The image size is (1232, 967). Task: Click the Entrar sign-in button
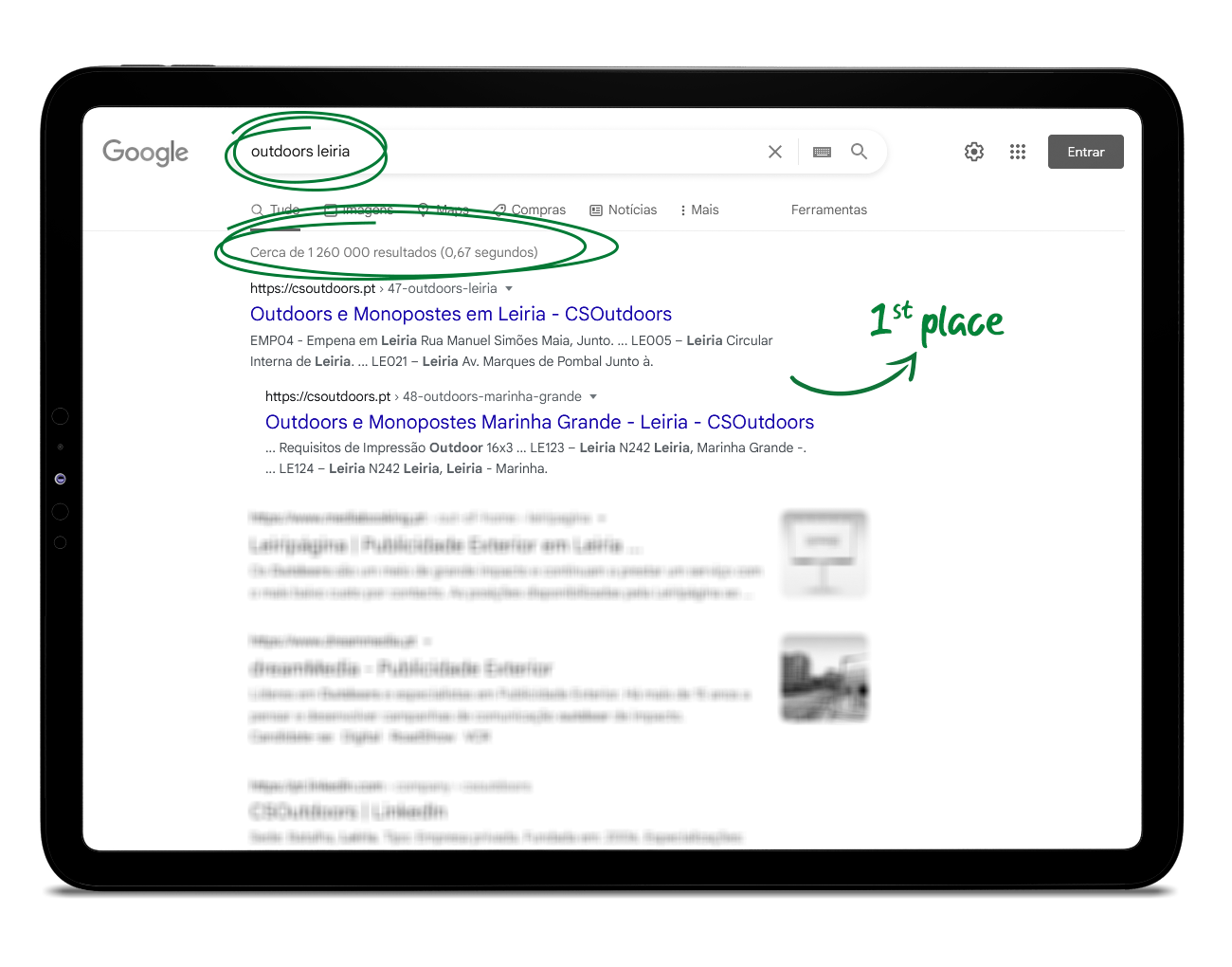(1086, 152)
